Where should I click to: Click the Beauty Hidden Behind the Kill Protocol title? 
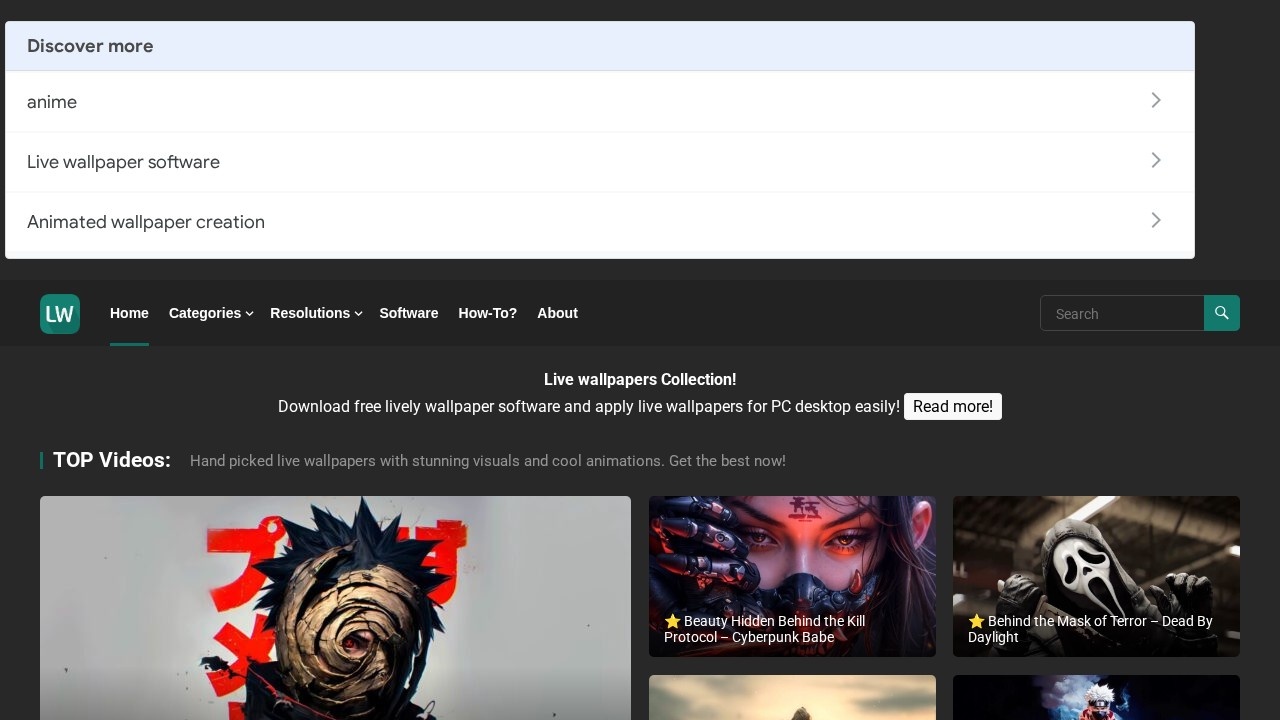pyautogui.click(x=765, y=629)
